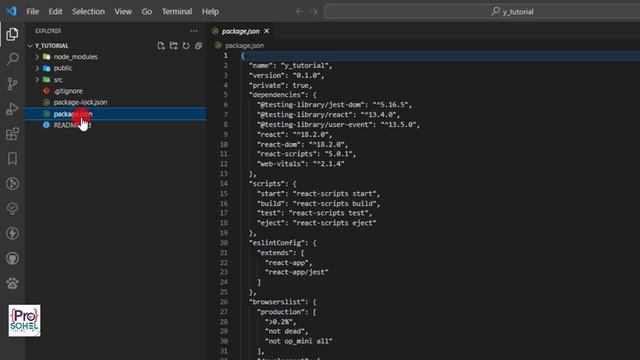Refresh the Explorer file tree

(x=186, y=46)
